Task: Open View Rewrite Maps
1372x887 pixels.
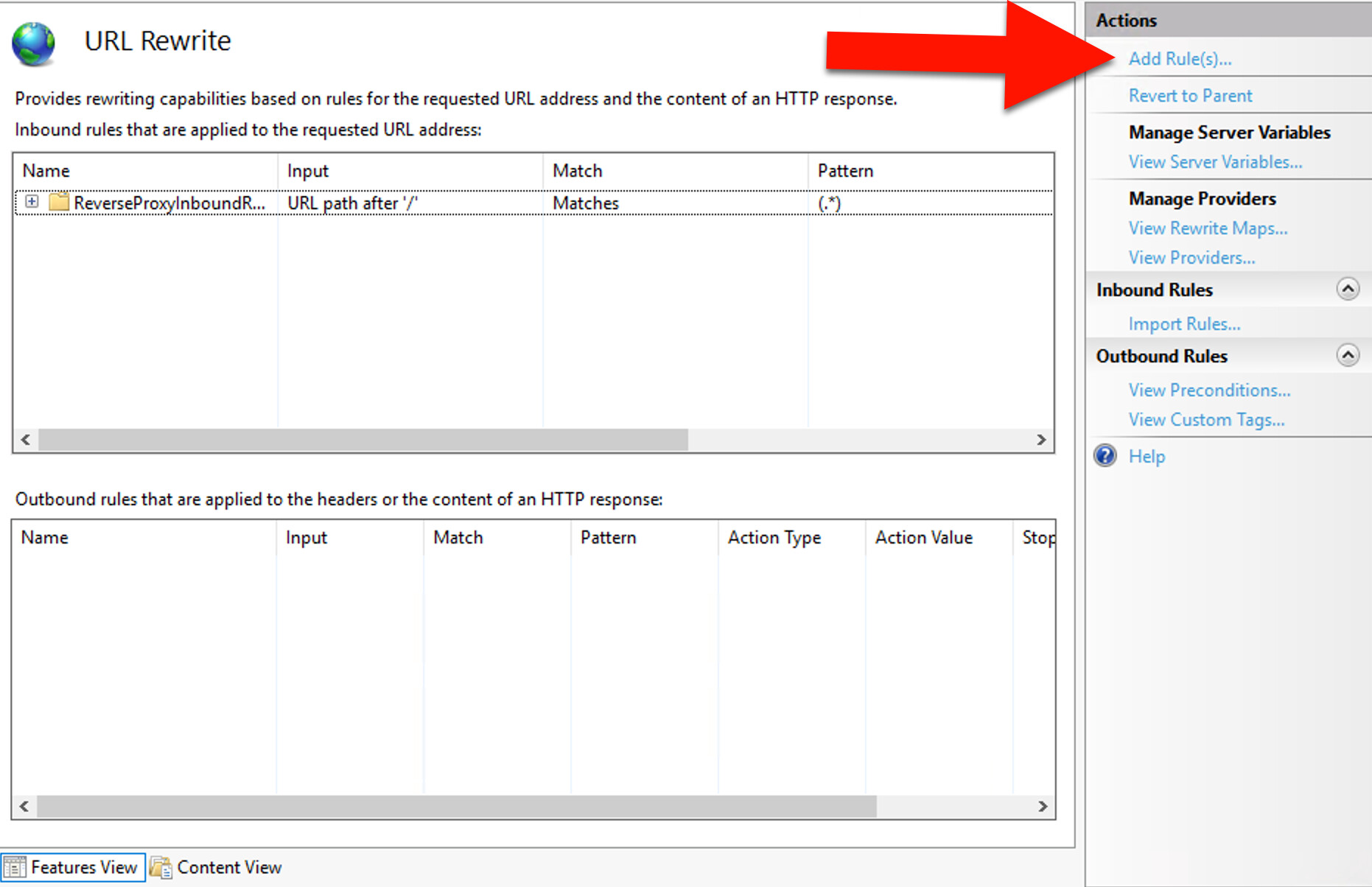Action: [x=1208, y=228]
